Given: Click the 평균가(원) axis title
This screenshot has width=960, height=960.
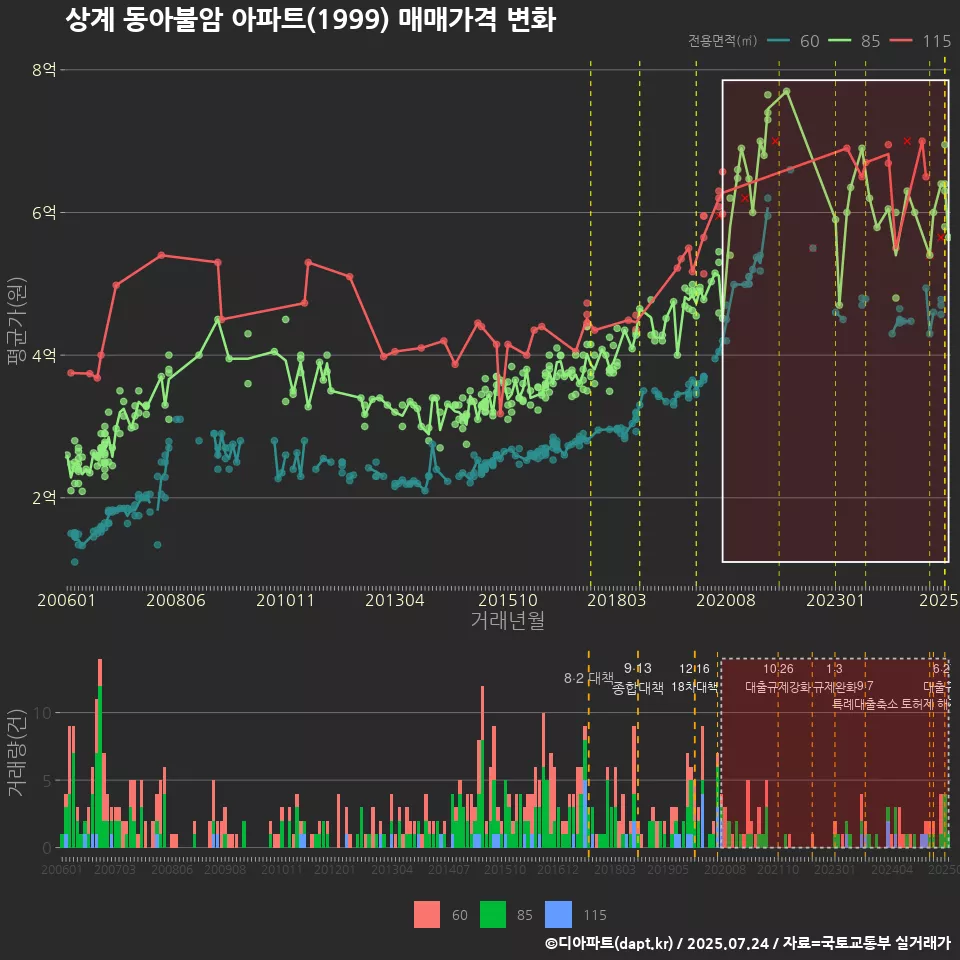Looking at the screenshot, I should [16, 321].
